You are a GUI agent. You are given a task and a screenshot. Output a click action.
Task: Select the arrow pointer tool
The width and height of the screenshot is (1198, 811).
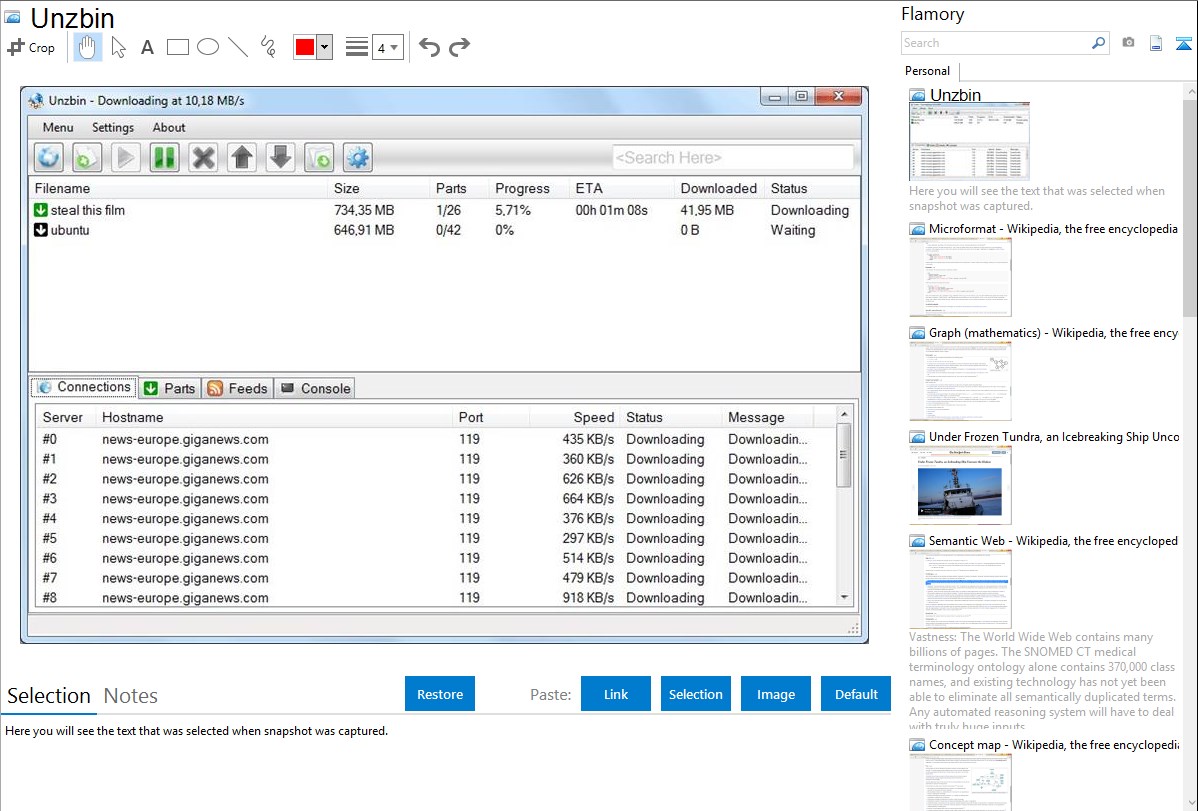click(118, 47)
